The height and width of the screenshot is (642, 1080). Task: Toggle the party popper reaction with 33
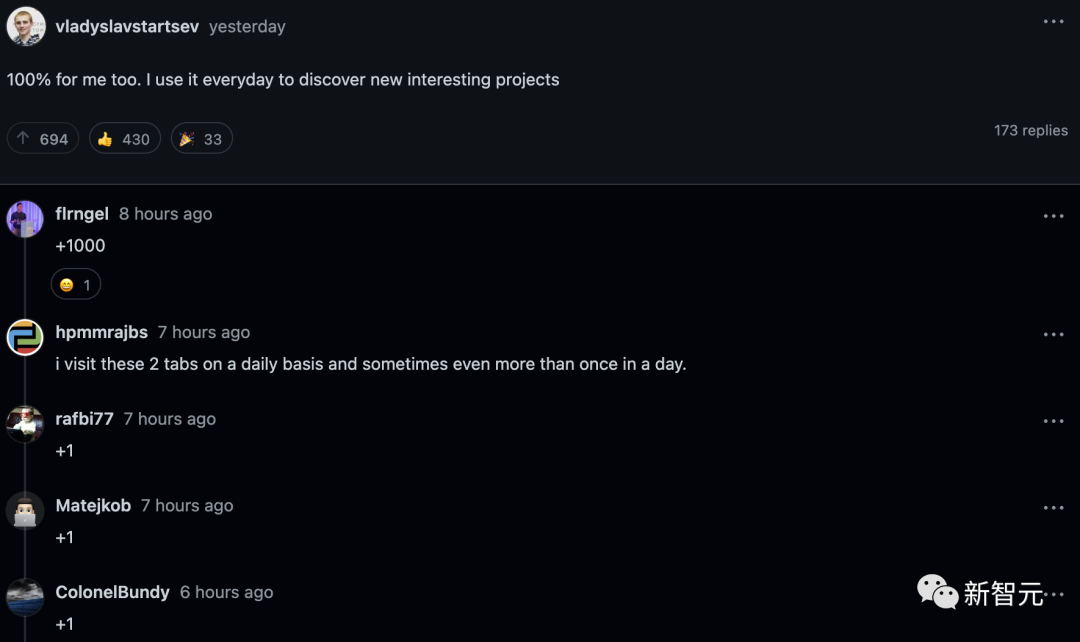coord(201,139)
